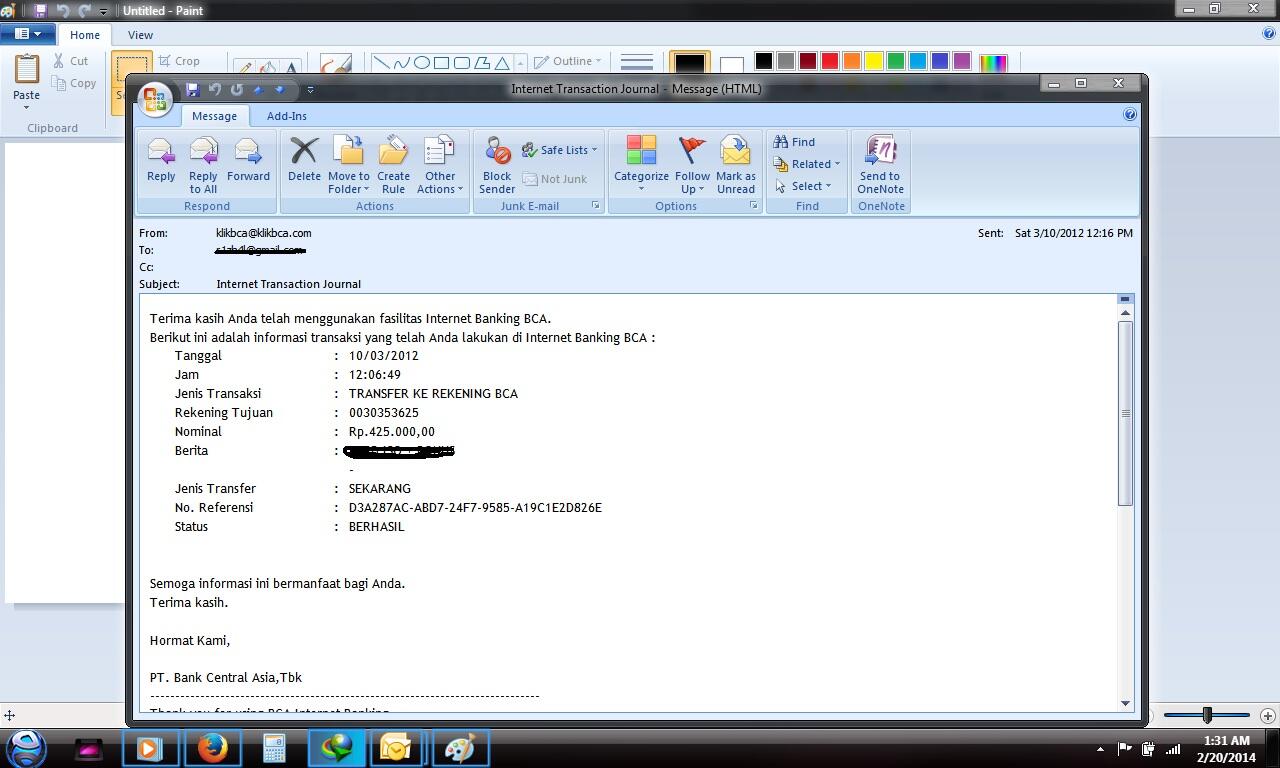Select Color 1 black swatch in Paint
Screen dimensions: 1280x768
[689, 64]
